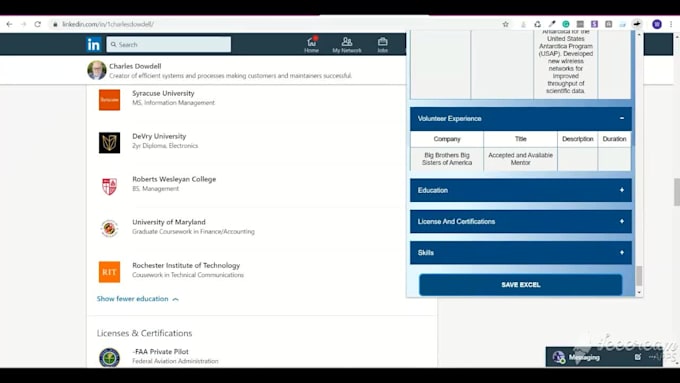Click the purple S extension icon

pyautogui.click(x=594, y=24)
